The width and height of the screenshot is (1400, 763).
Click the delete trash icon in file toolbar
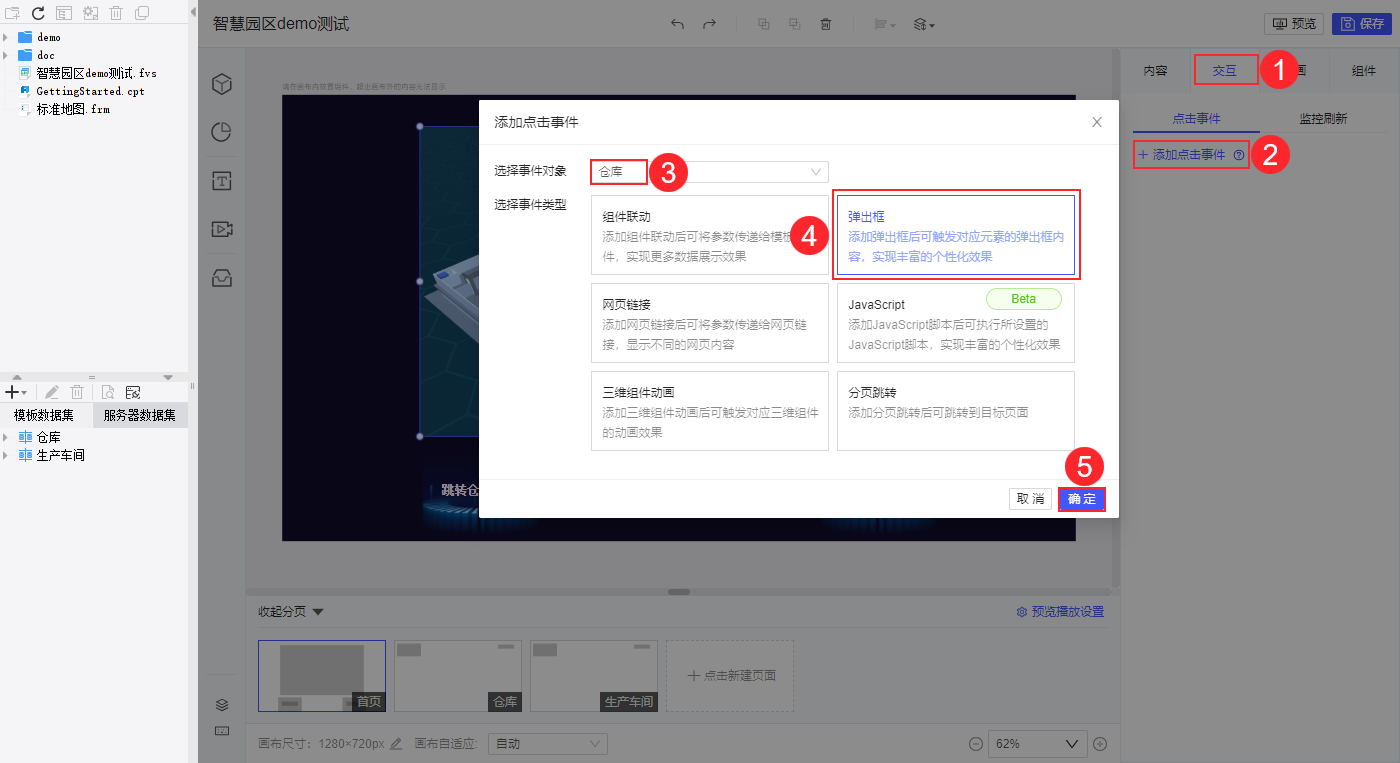pos(116,13)
